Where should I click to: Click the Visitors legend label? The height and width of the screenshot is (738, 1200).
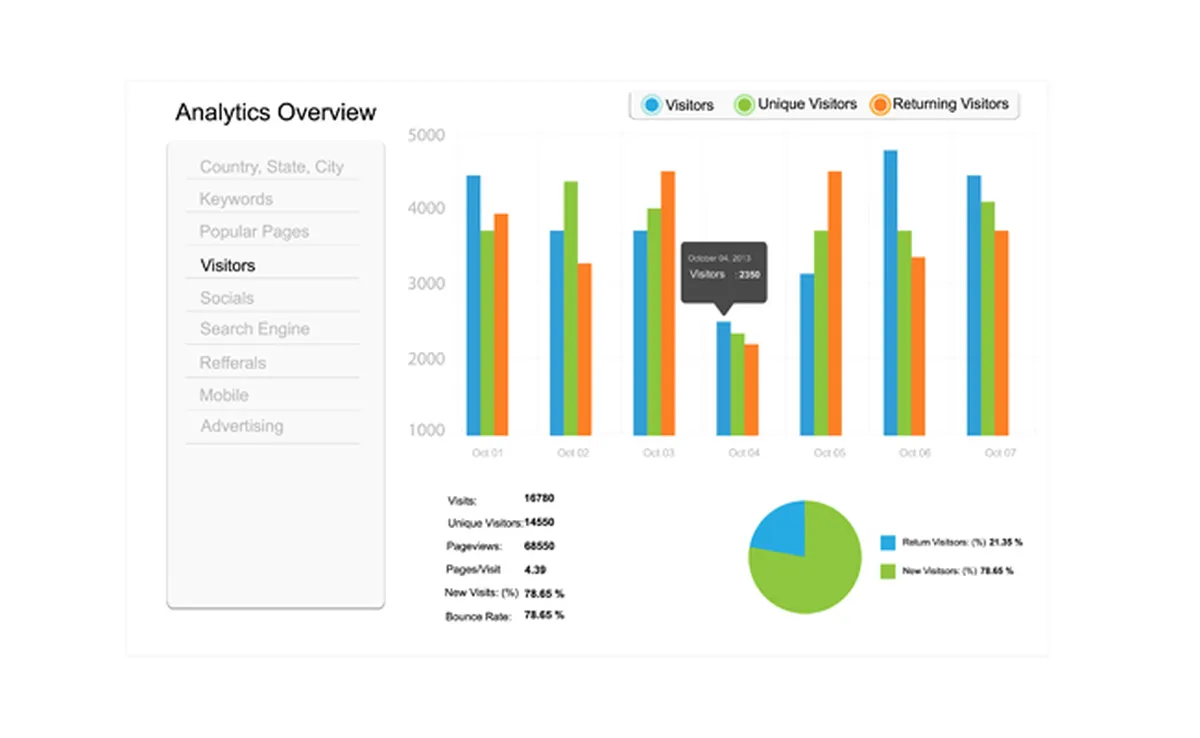point(690,104)
